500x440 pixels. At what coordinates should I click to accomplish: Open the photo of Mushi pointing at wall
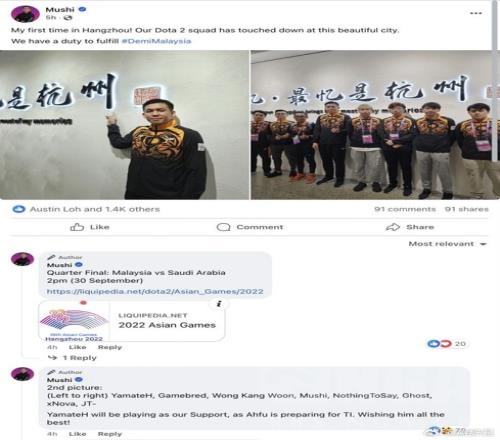pos(124,125)
